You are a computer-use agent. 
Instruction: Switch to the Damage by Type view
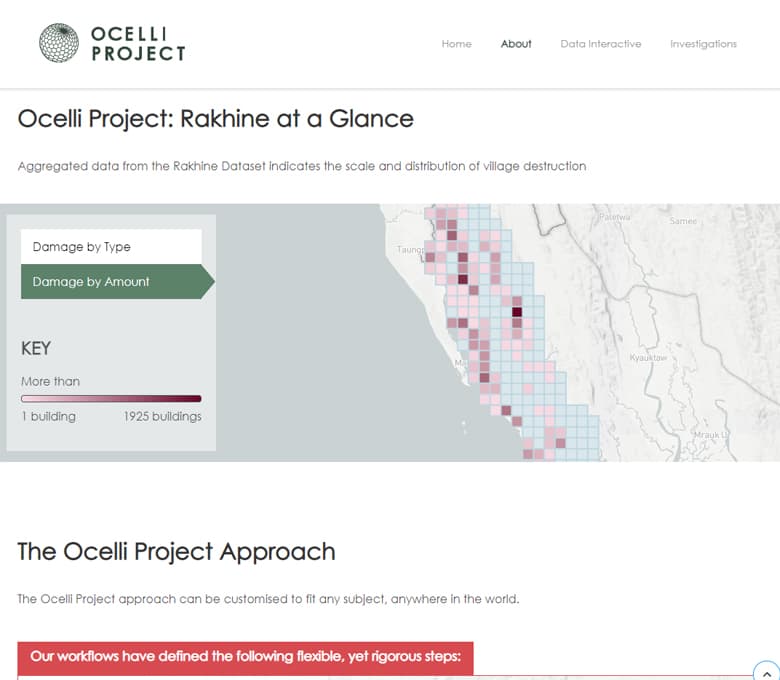click(111, 247)
